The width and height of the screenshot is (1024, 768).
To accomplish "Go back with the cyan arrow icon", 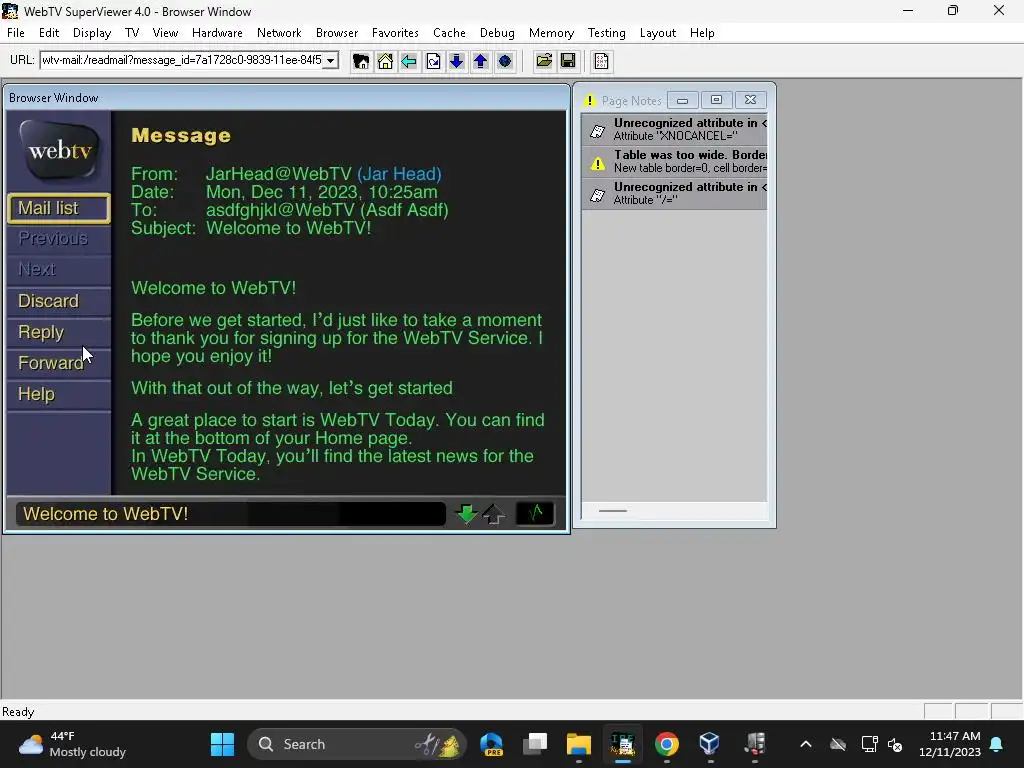I will click(x=409, y=61).
